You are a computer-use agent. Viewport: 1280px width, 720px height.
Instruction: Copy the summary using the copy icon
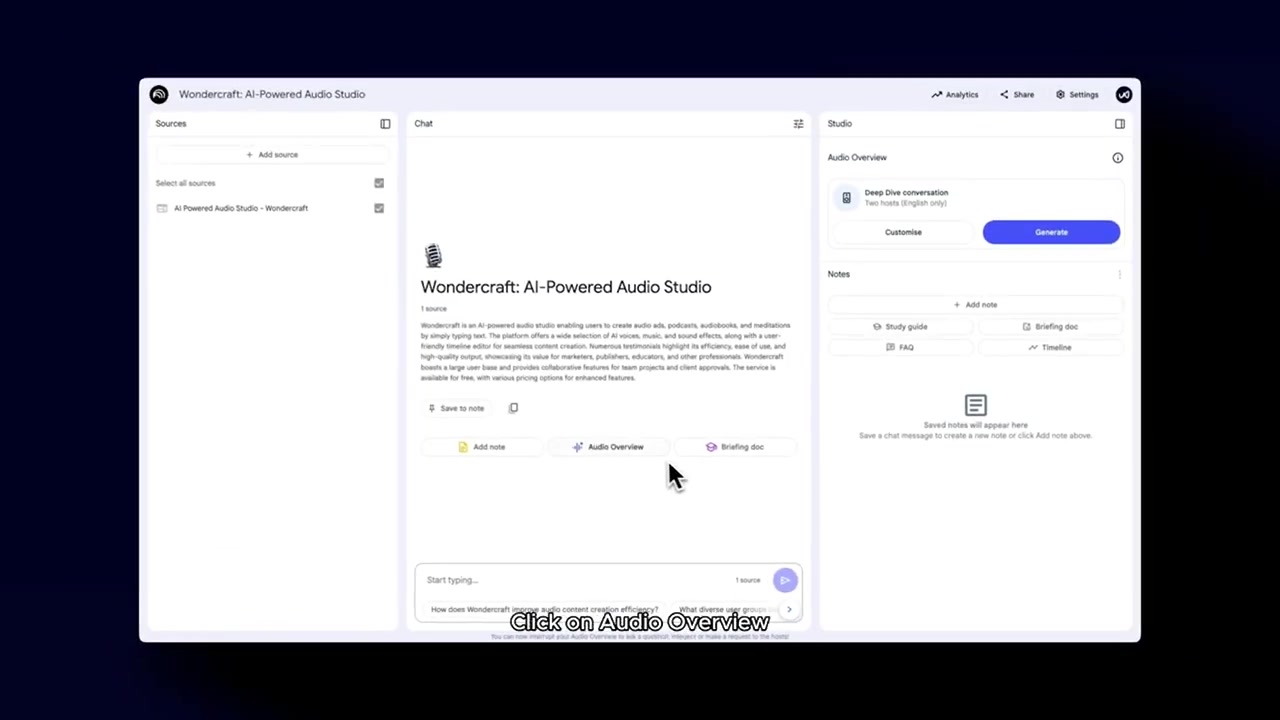(513, 408)
